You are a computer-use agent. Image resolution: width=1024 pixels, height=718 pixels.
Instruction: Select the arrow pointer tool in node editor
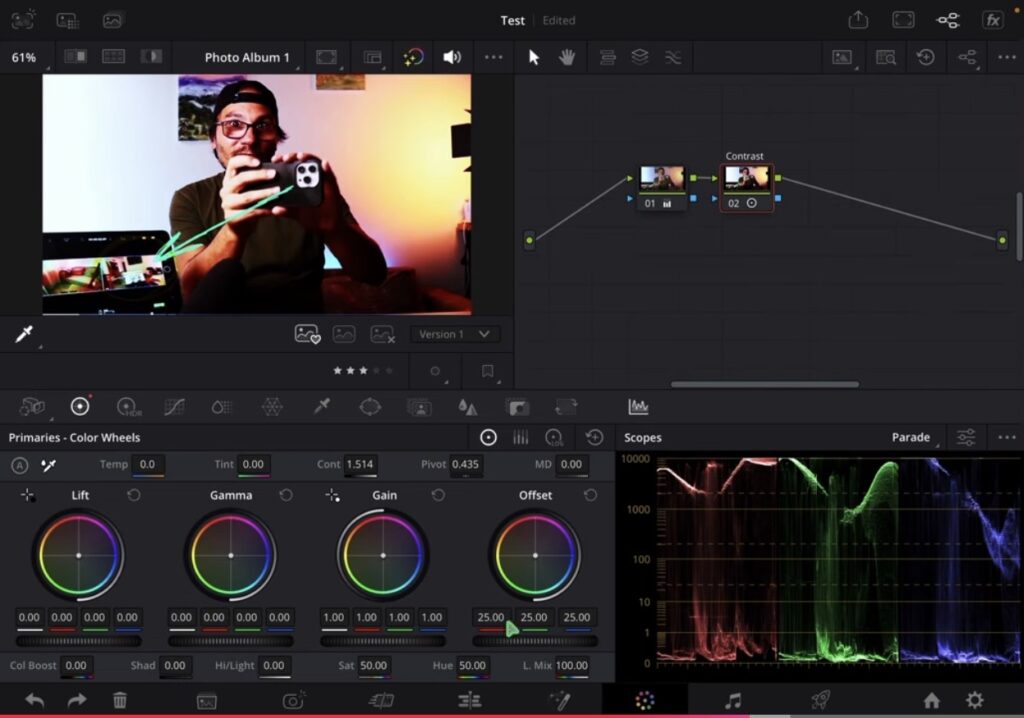click(534, 57)
